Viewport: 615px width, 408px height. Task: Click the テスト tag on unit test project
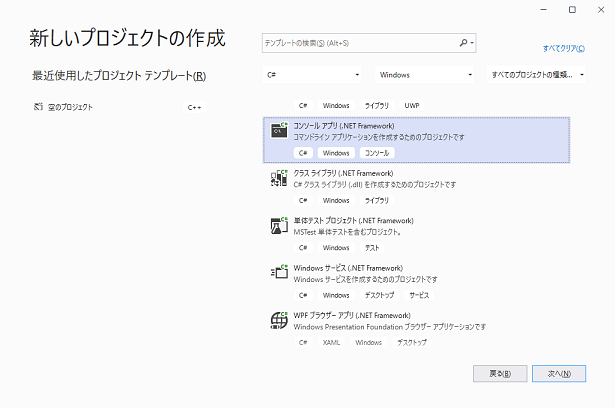click(372, 248)
